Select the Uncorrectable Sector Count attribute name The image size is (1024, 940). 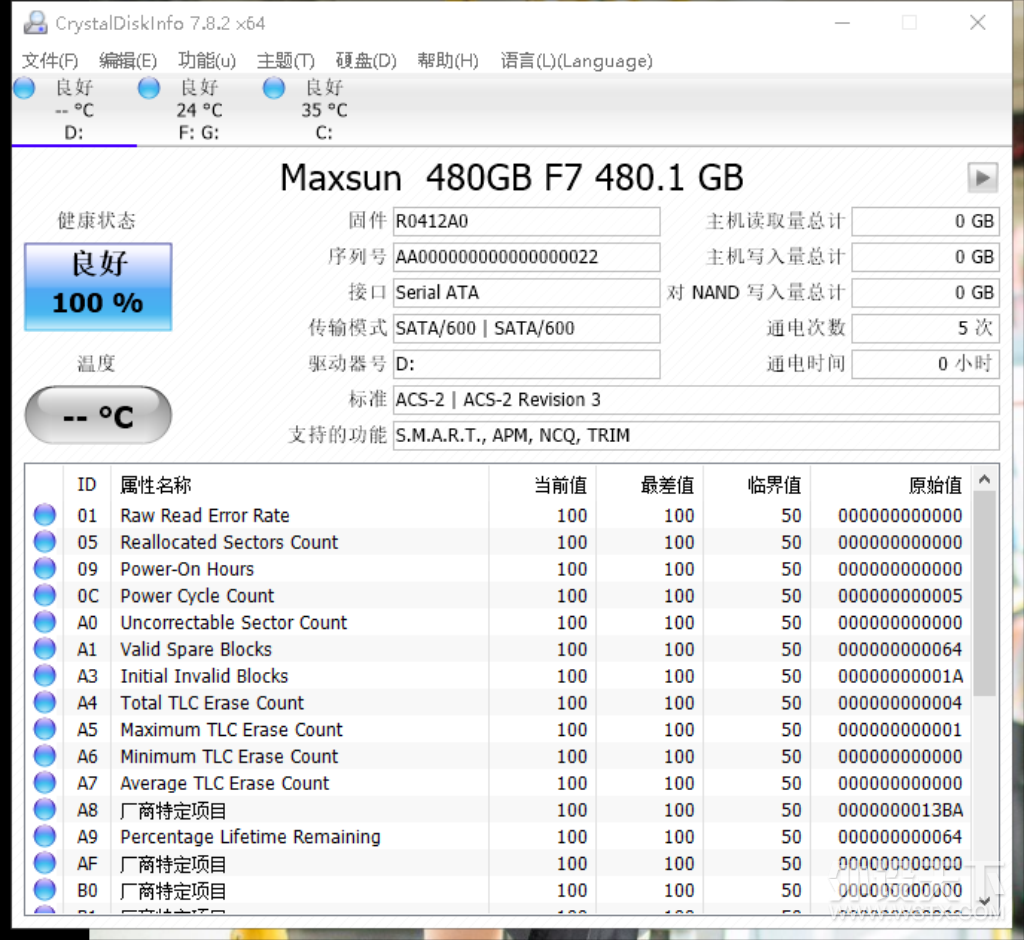[x=234, y=623]
